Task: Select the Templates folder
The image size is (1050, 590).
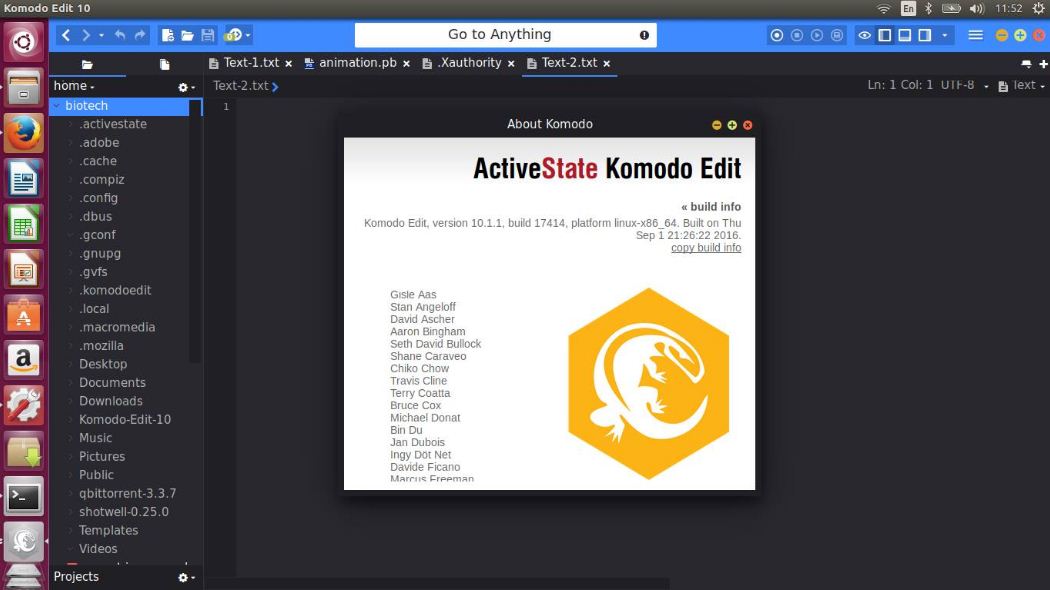Action: pos(108,530)
